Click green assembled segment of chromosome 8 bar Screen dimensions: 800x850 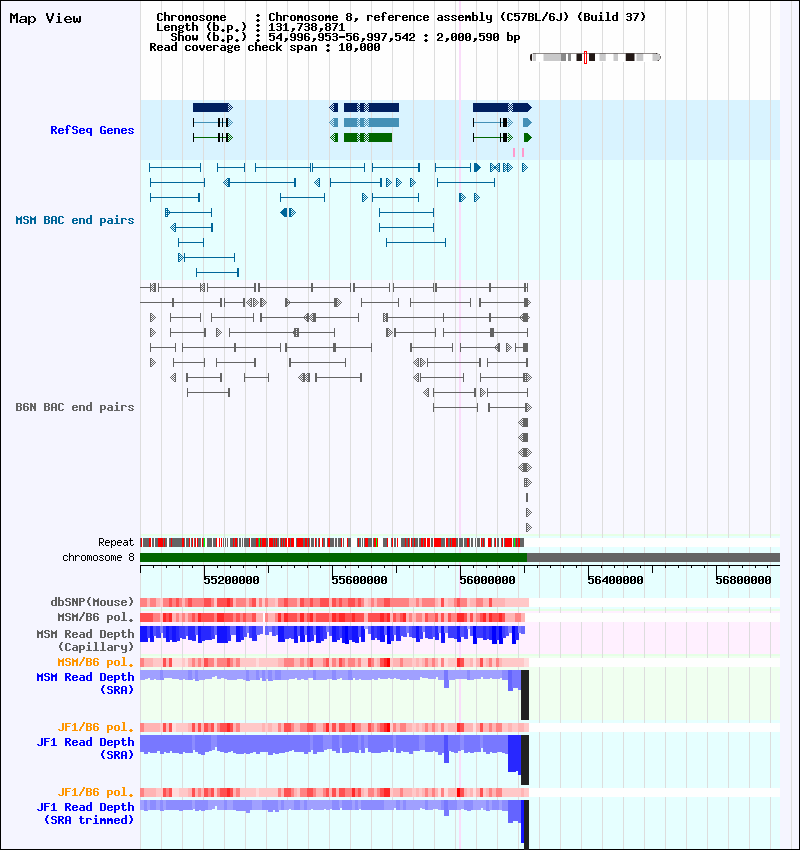point(333,557)
